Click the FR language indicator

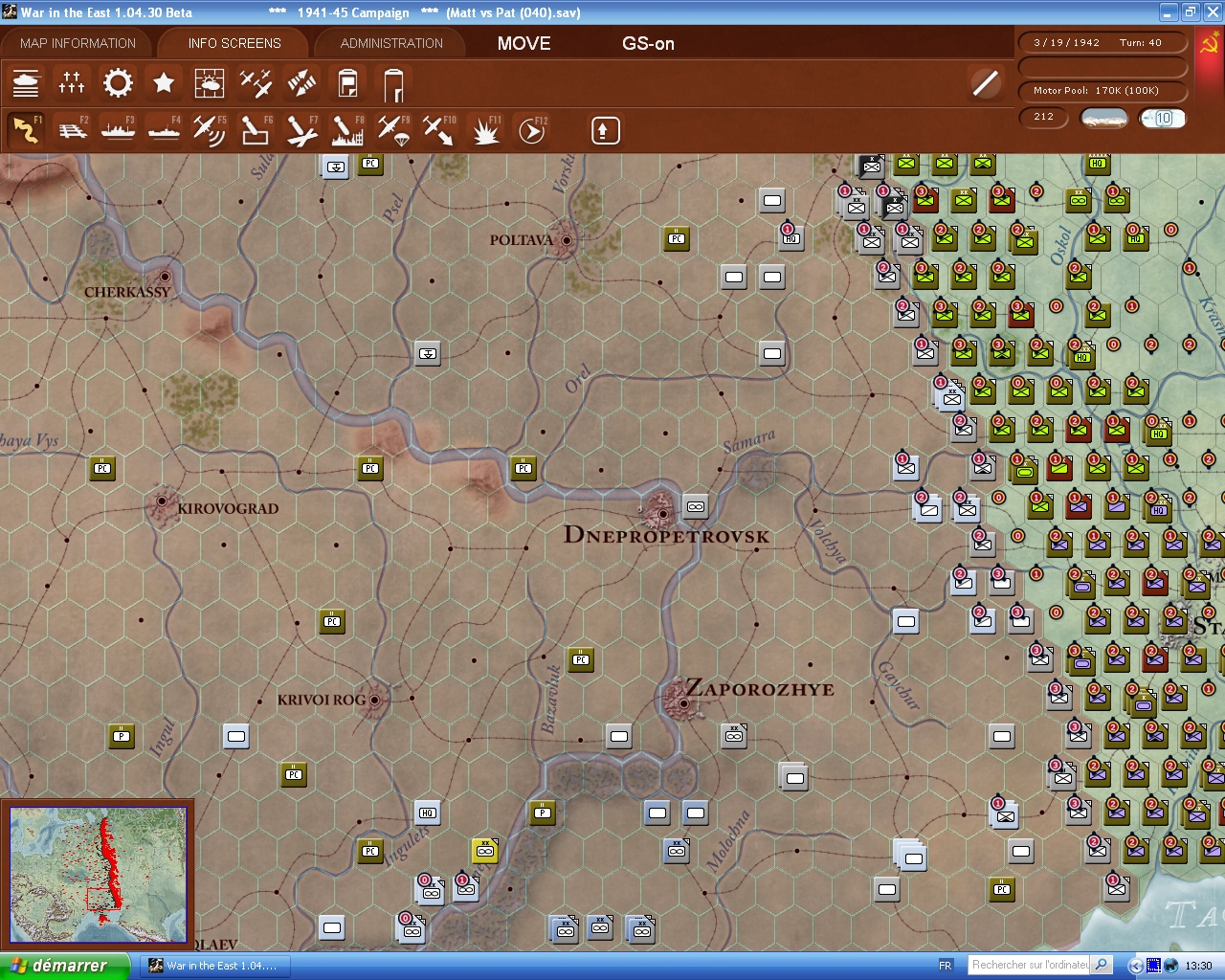(946, 966)
